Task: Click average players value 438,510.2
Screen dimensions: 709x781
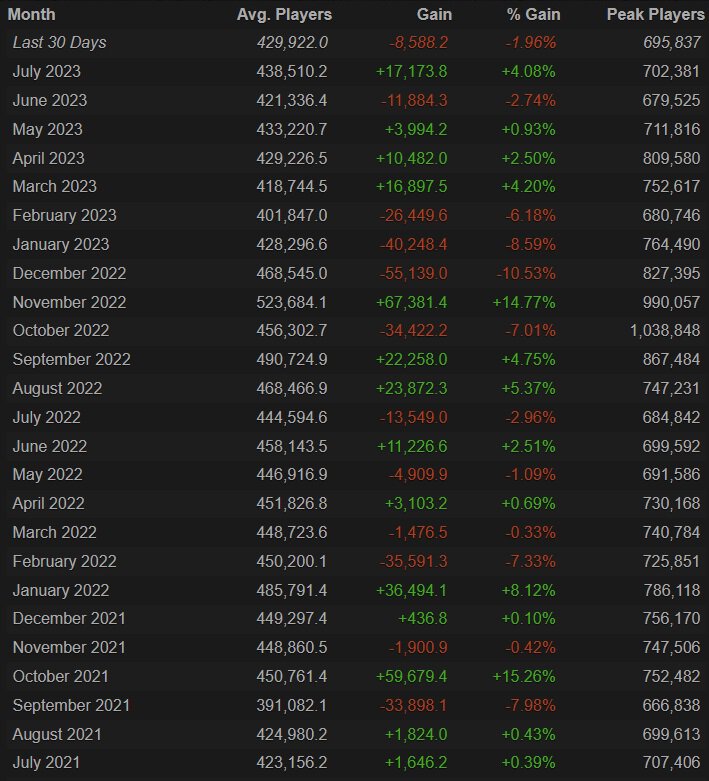Action: 292,72
